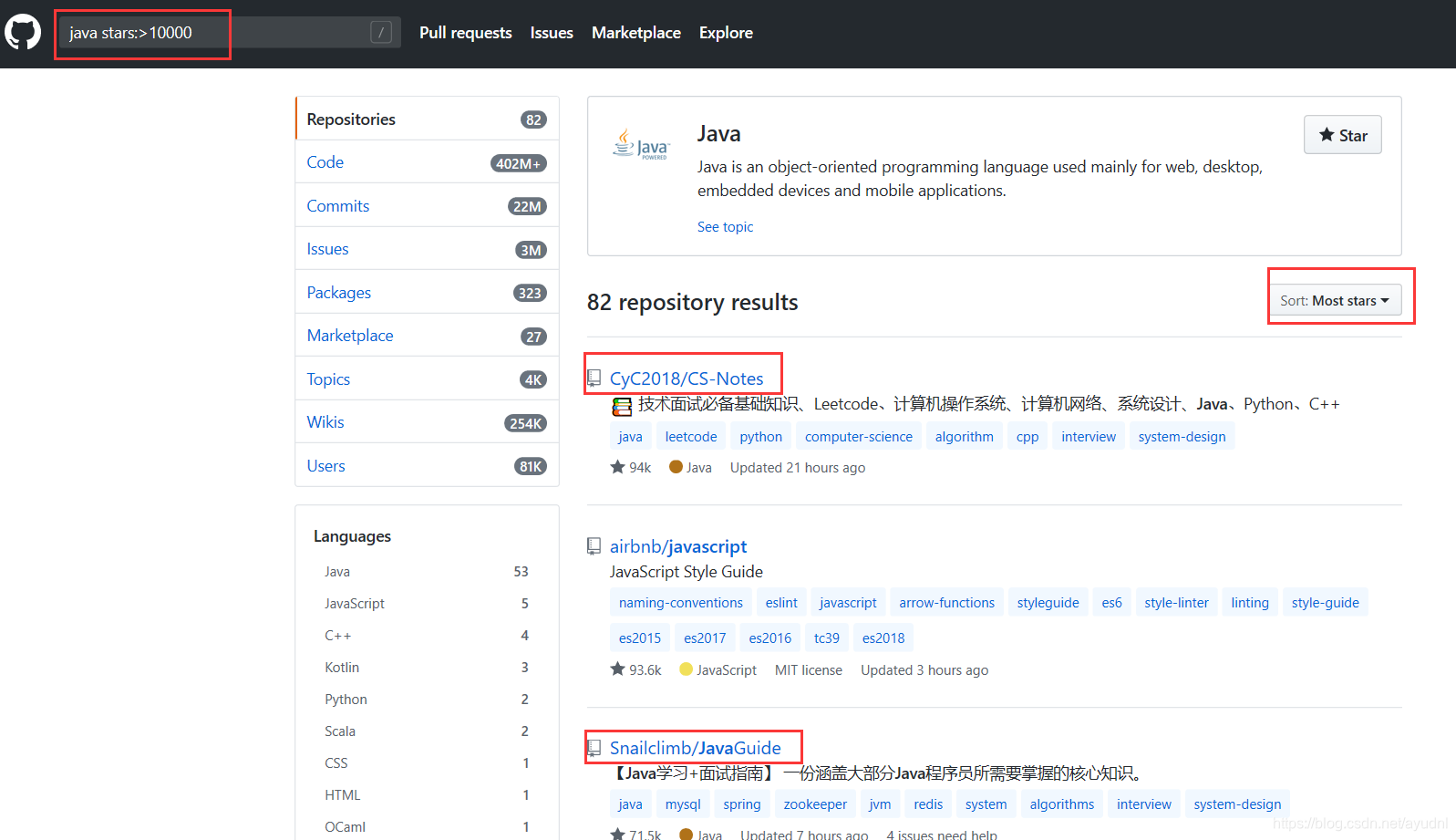
Task: Filter results by Scala language
Action: 427,731
